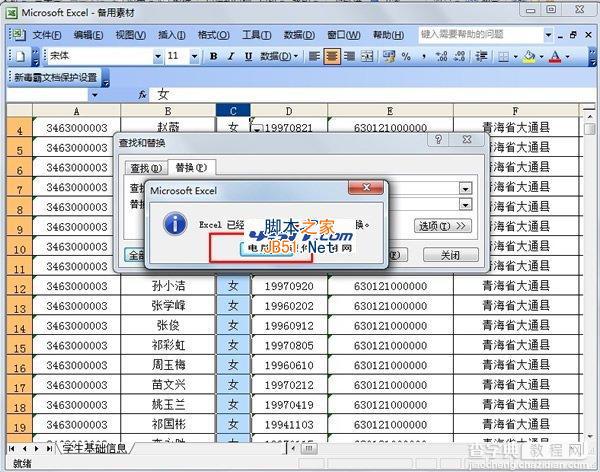Screen dimensions: 600x472
Task: Open the Borders dropdown arrow
Action: pyautogui.click(x=515, y=57)
